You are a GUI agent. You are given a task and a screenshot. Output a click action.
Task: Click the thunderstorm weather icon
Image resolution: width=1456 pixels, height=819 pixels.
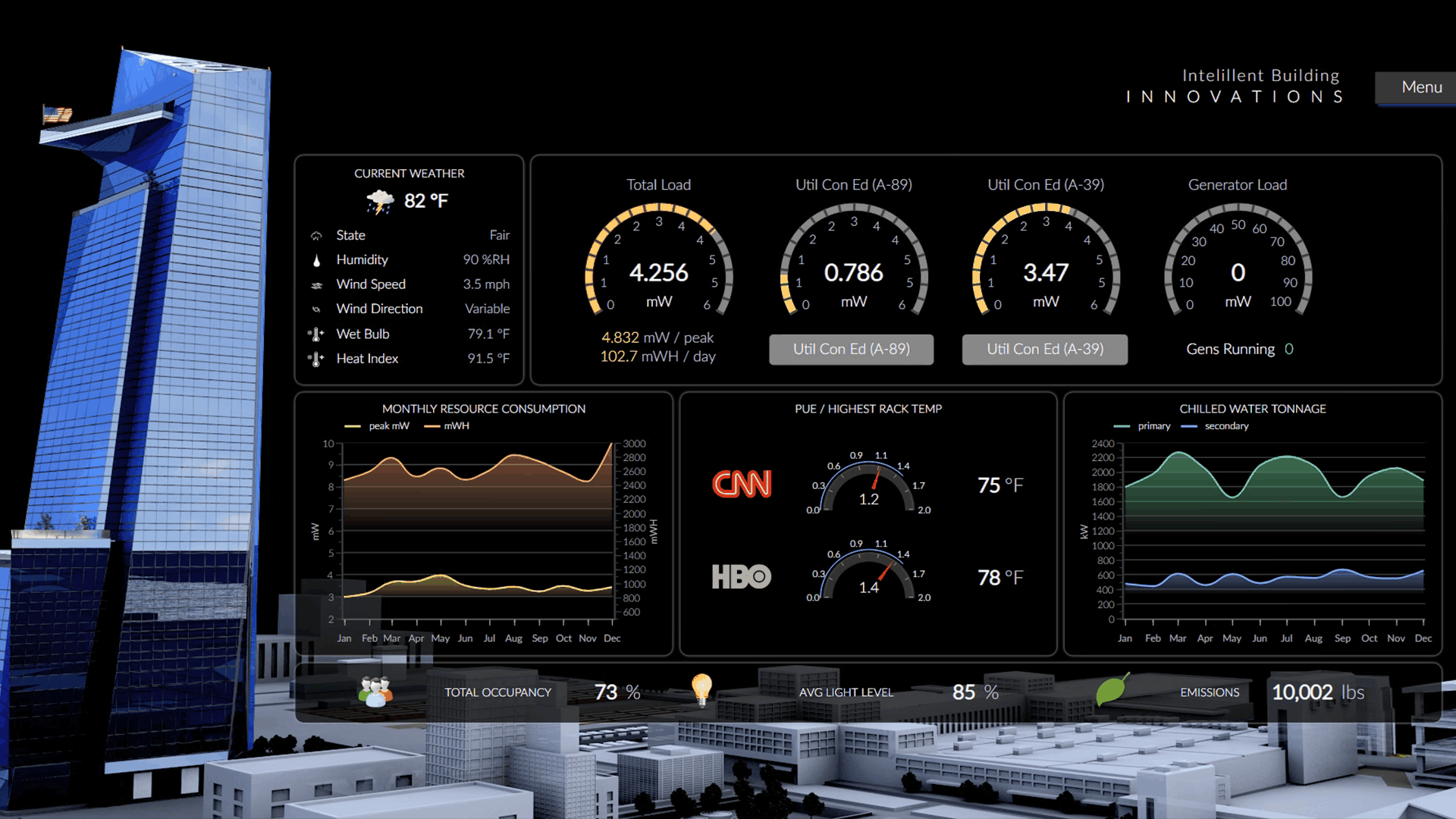[380, 202]
